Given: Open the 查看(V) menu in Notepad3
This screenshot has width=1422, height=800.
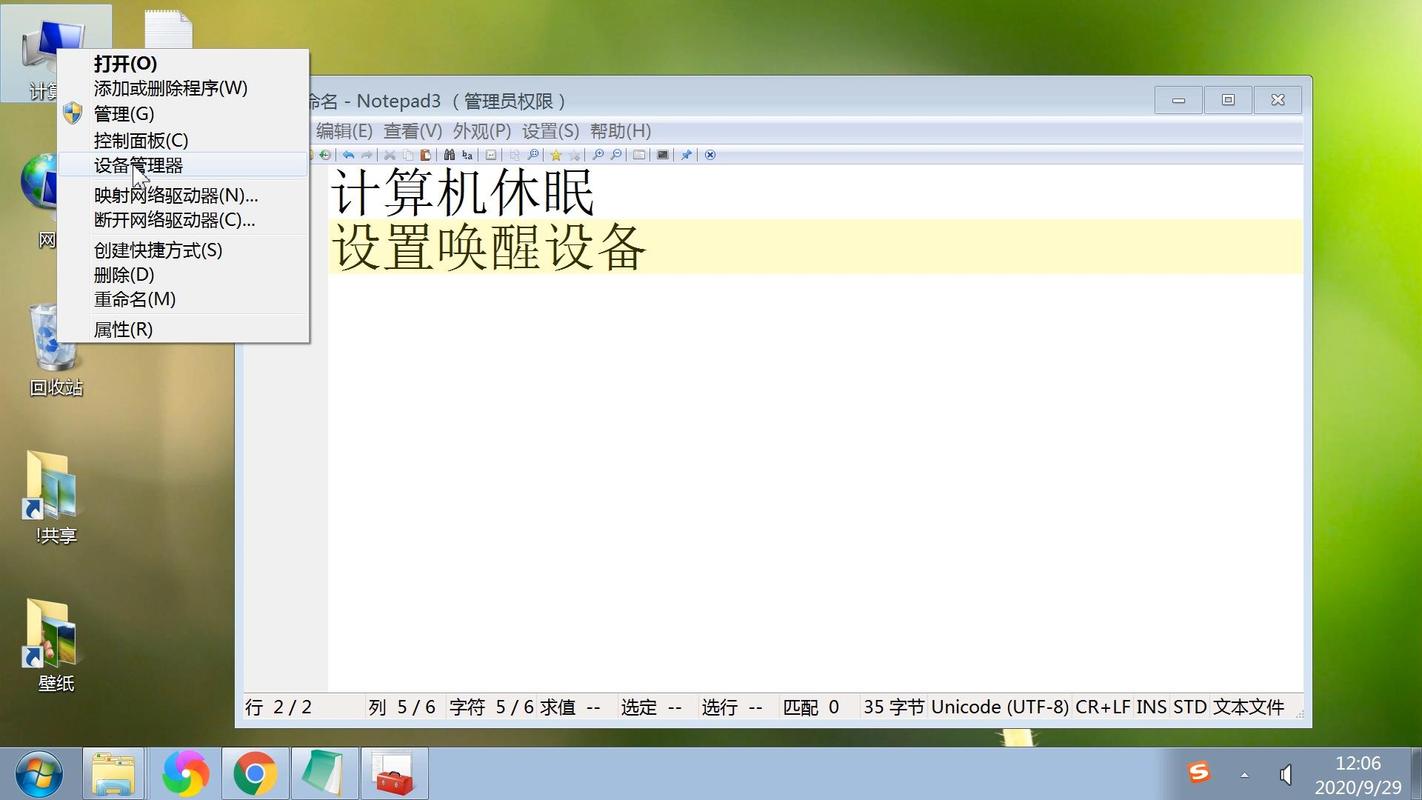Looking at the screenshot, I should 412,130.
